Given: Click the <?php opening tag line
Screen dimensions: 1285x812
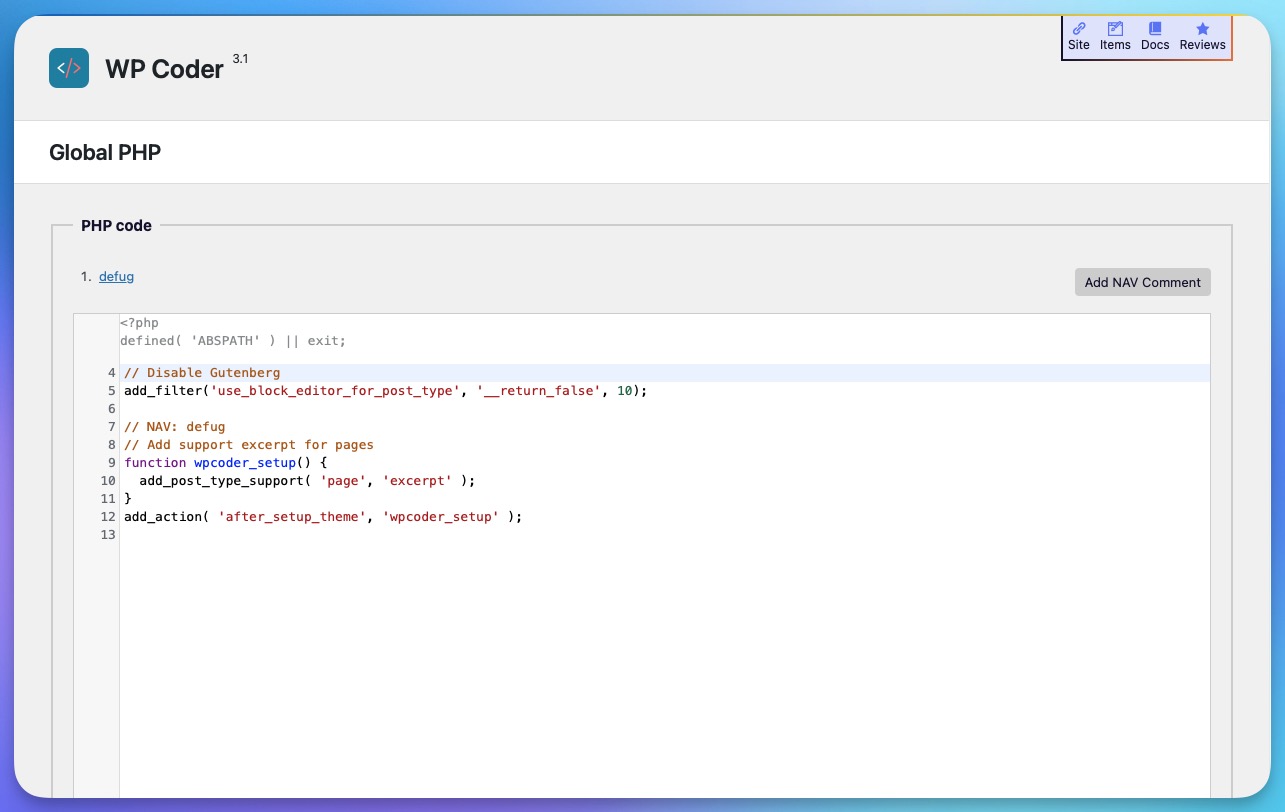Looking at the screenshot, I should (139, 323).
